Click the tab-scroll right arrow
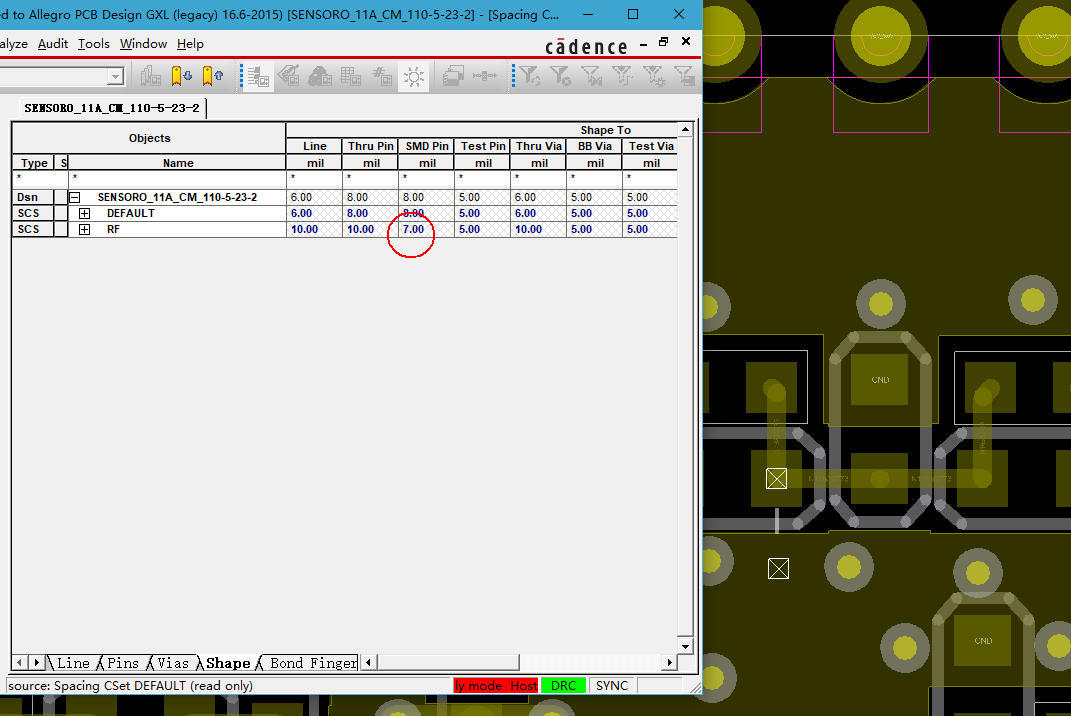Screen dimensions: 1071x716 37,663
